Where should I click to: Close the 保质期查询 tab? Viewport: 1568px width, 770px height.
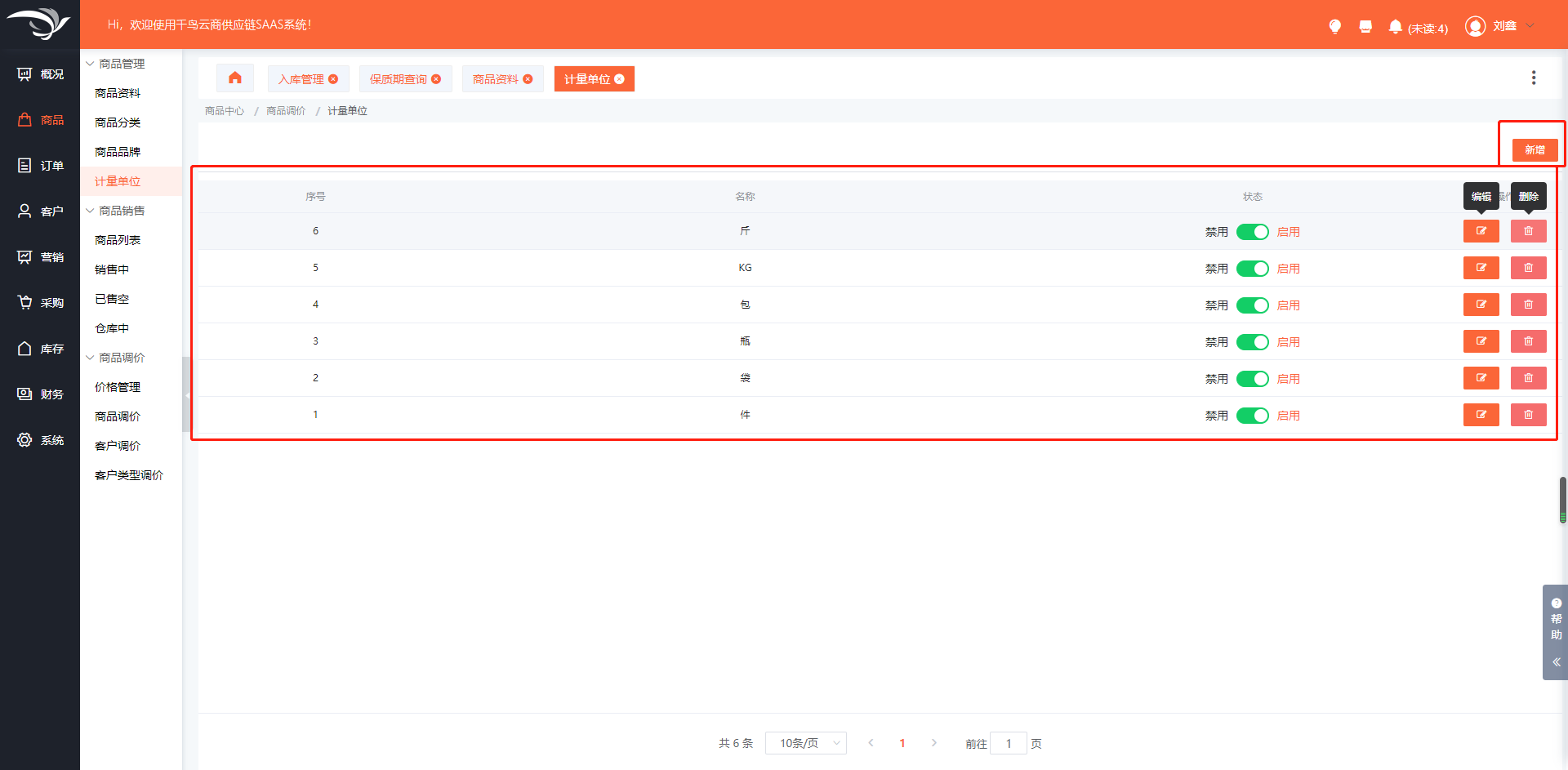pos(436,79)
